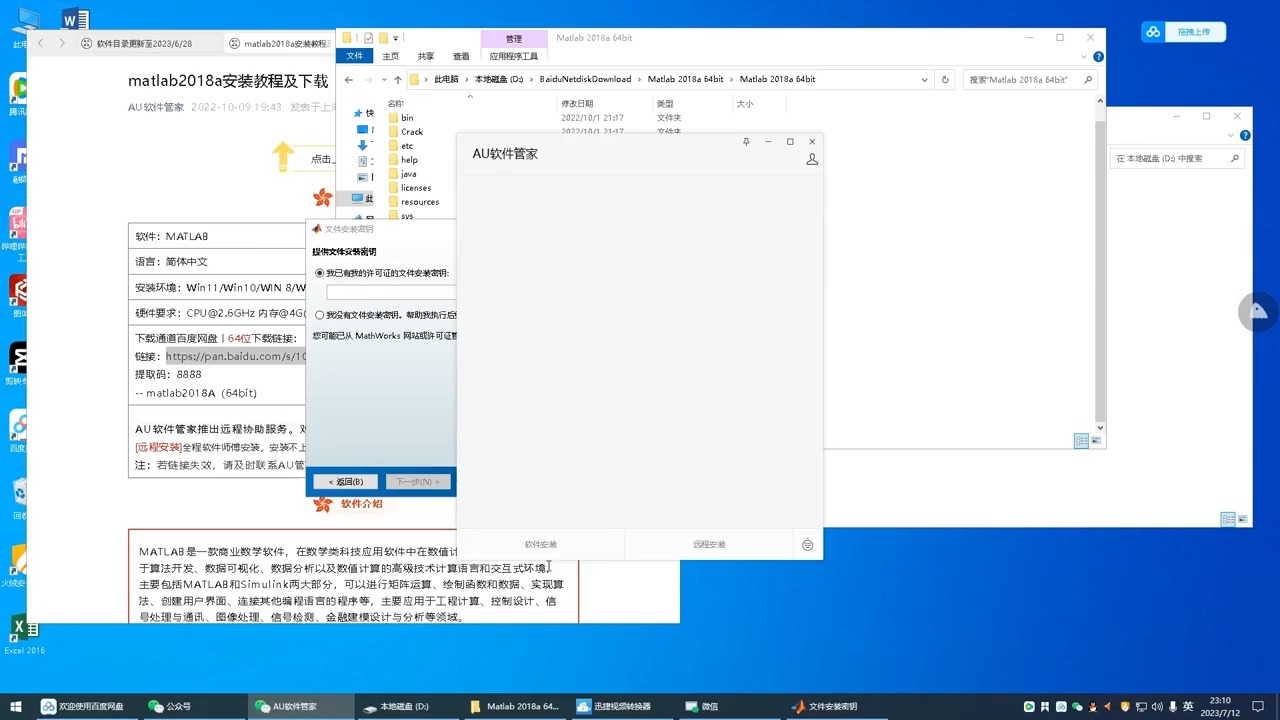1280x720 pixels.
Task: Click 本地磁盘 (D:) breadcrumb in address bar
Action: 499,79
